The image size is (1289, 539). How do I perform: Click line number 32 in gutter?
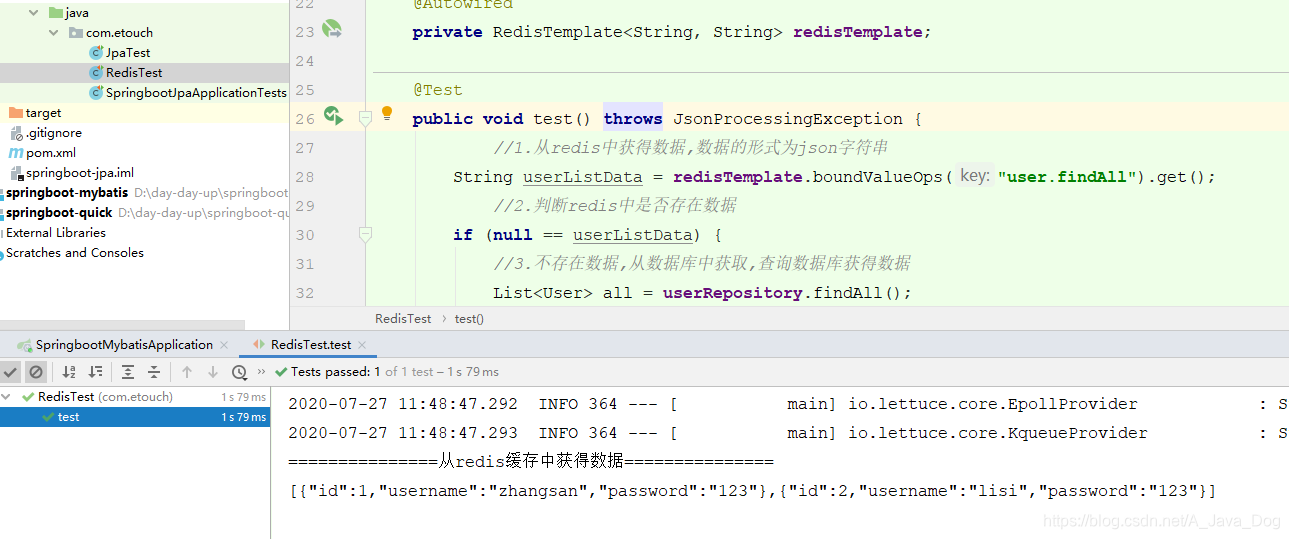[x=305, y=293]
